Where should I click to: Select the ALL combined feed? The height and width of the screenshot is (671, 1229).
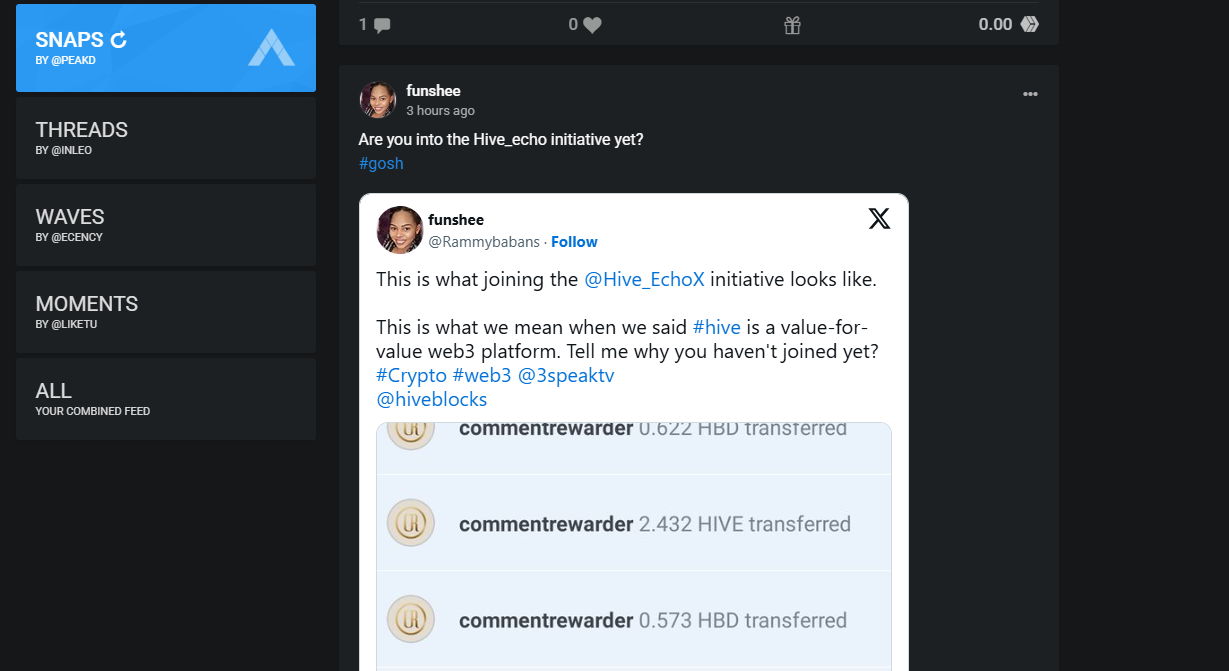pos(166,399)
